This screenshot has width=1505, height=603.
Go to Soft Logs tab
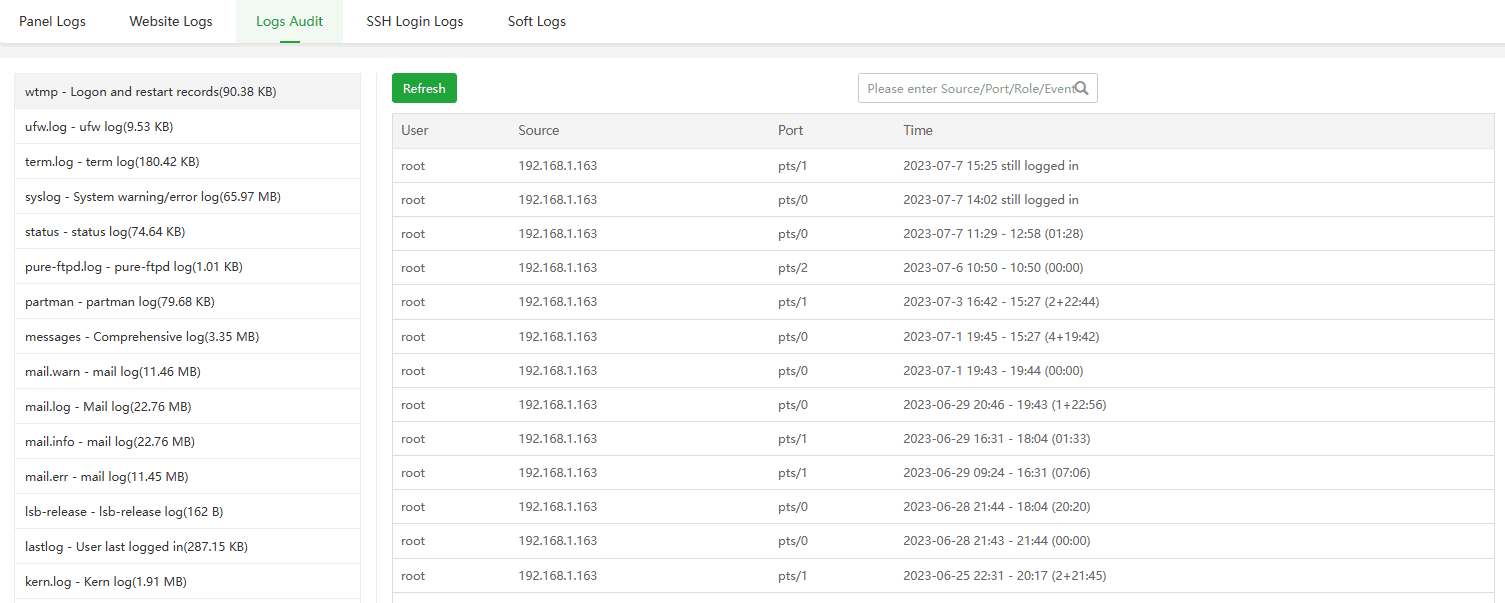pos(536,21)
